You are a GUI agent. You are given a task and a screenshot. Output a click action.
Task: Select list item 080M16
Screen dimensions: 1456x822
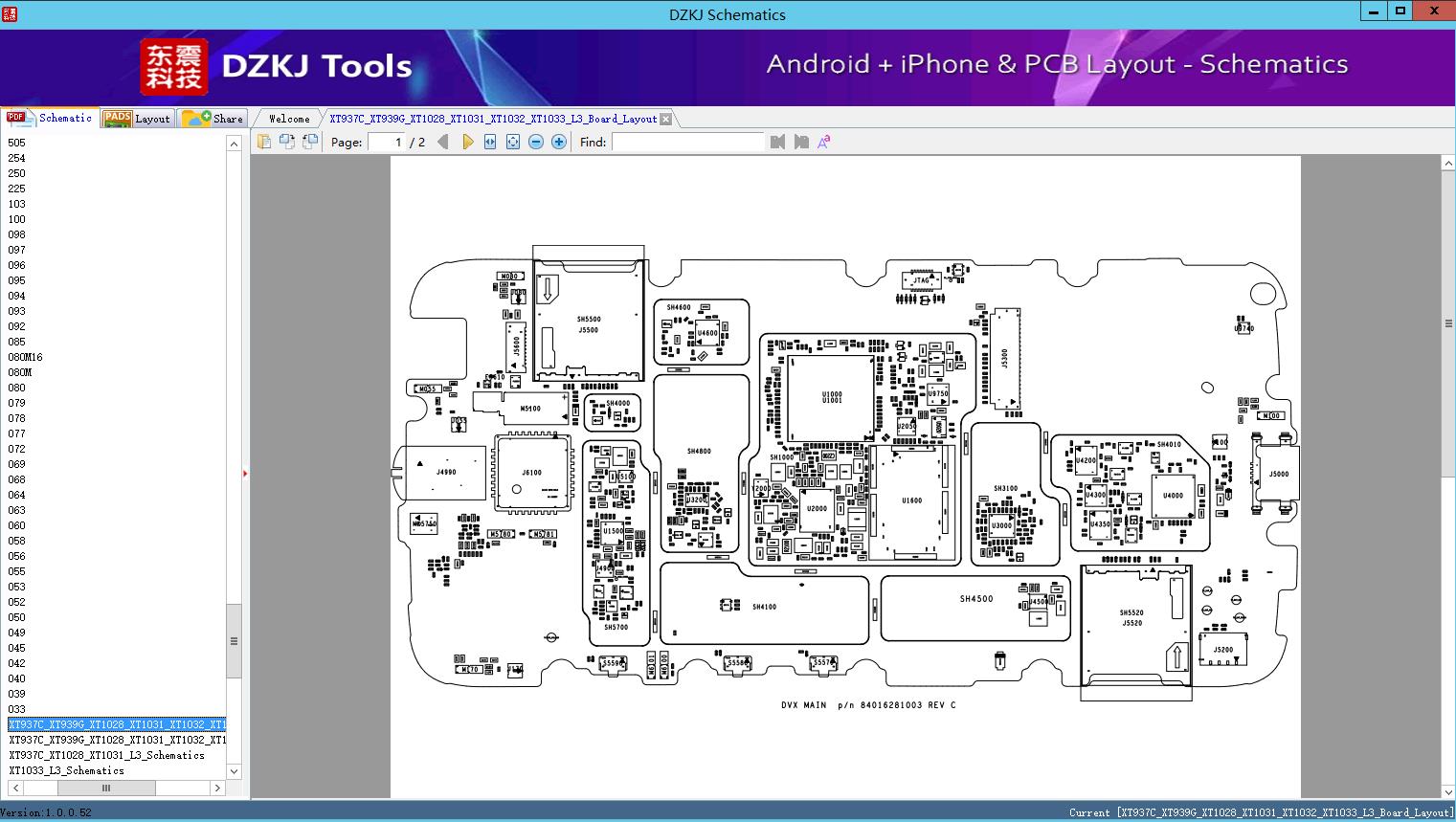(26, 357)
